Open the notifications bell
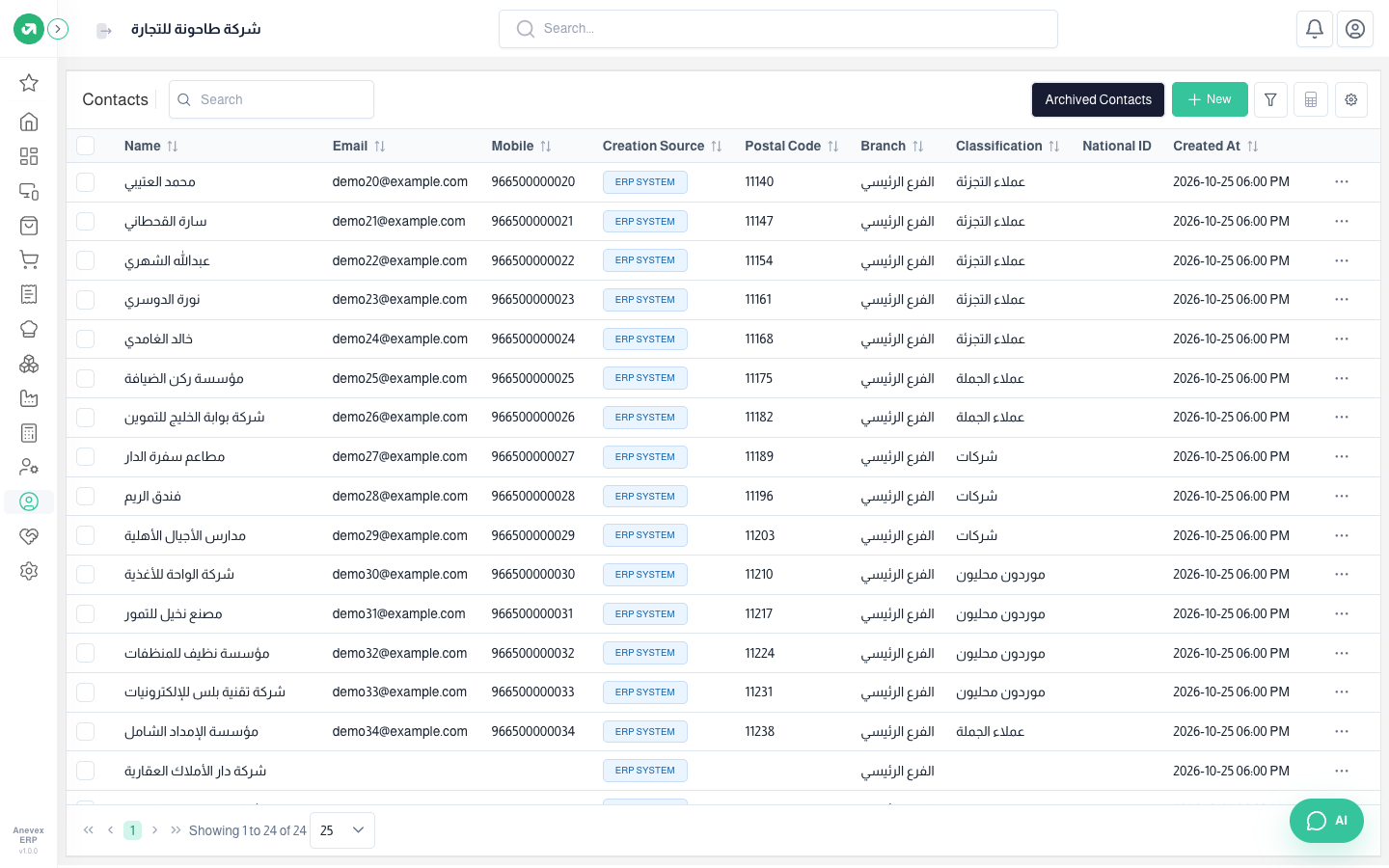The image size is (1389, 868). [1315, 29]
